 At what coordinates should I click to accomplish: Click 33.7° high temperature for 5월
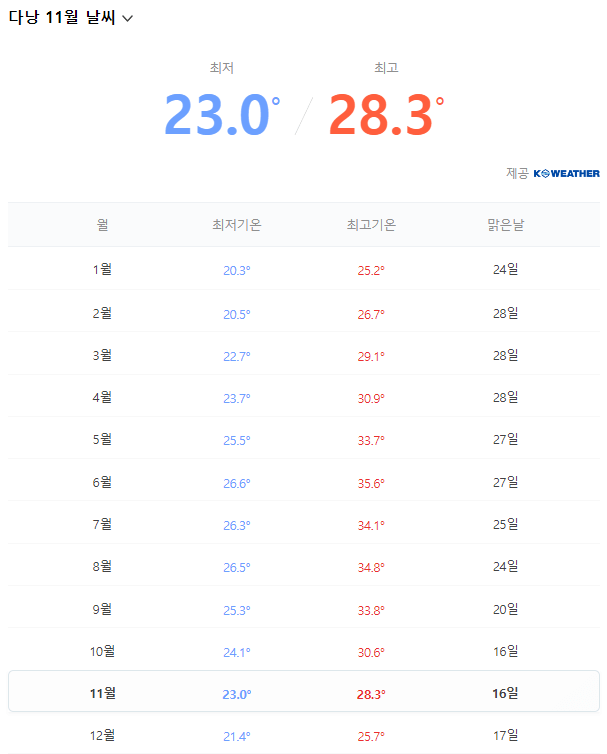[371, 440]
